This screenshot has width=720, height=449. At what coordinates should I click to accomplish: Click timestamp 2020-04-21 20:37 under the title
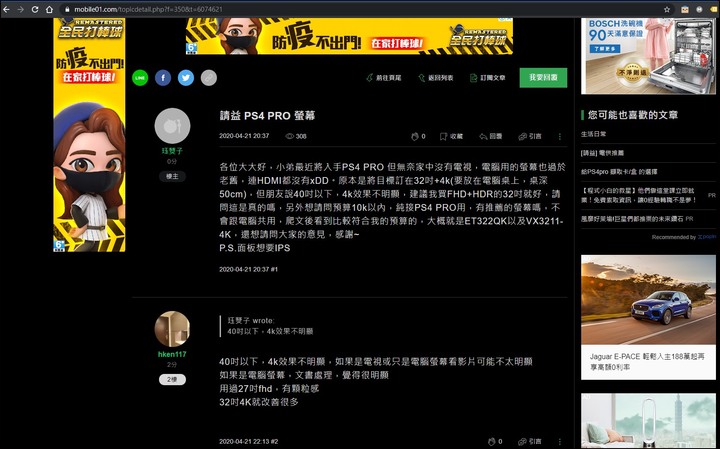244,136
